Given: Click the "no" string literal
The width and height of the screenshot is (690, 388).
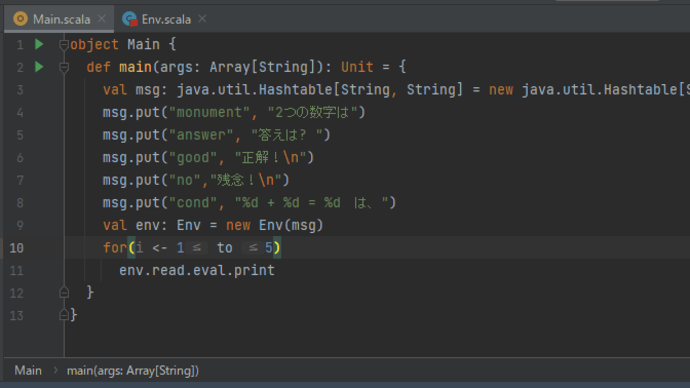Looking at the screenshot, I should (185, 180).
